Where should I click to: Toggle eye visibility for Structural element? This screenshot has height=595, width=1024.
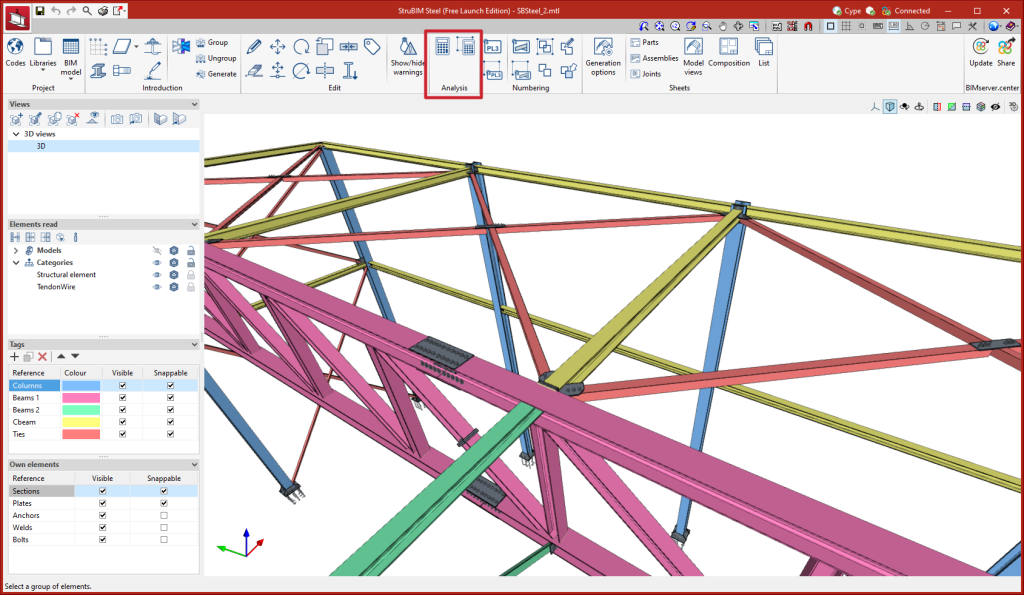[x=157, y=275]
